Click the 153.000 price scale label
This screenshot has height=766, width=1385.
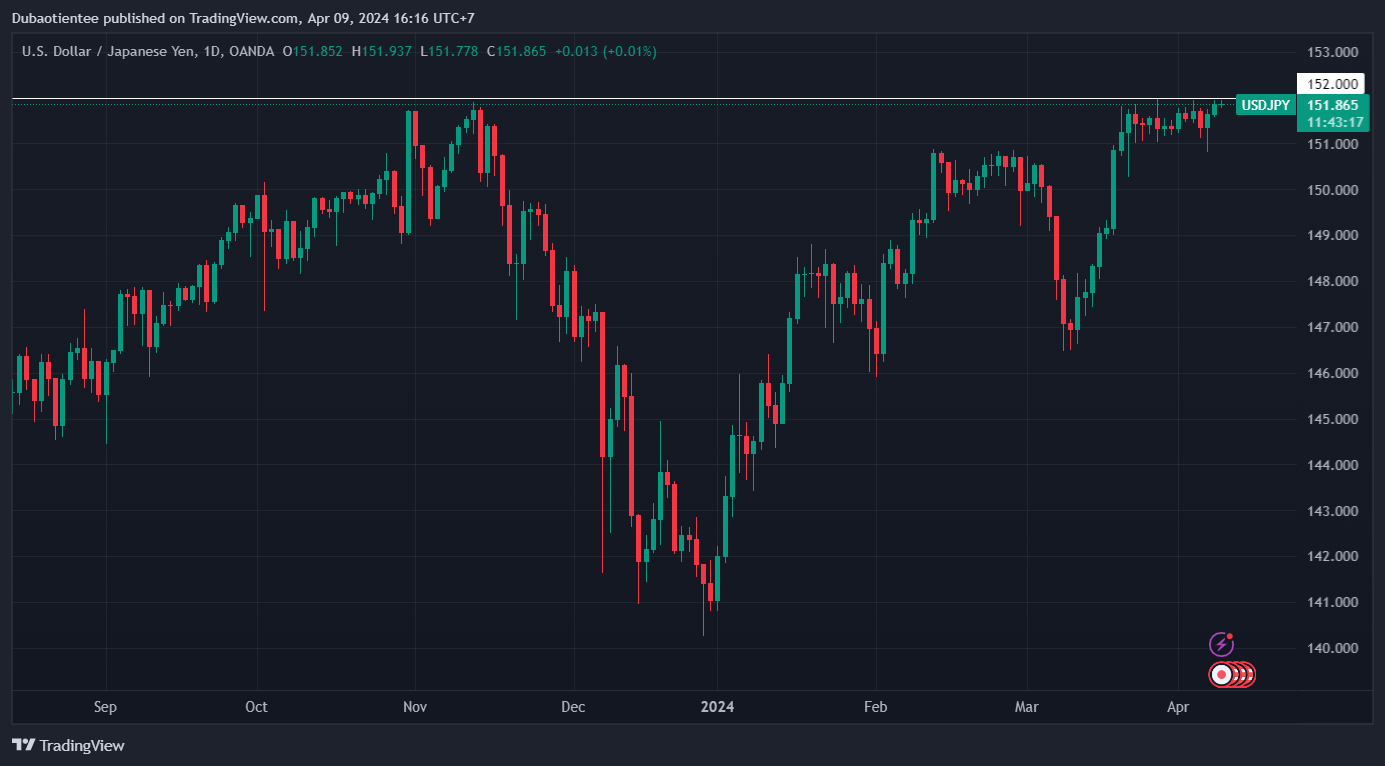point(1333,52)
